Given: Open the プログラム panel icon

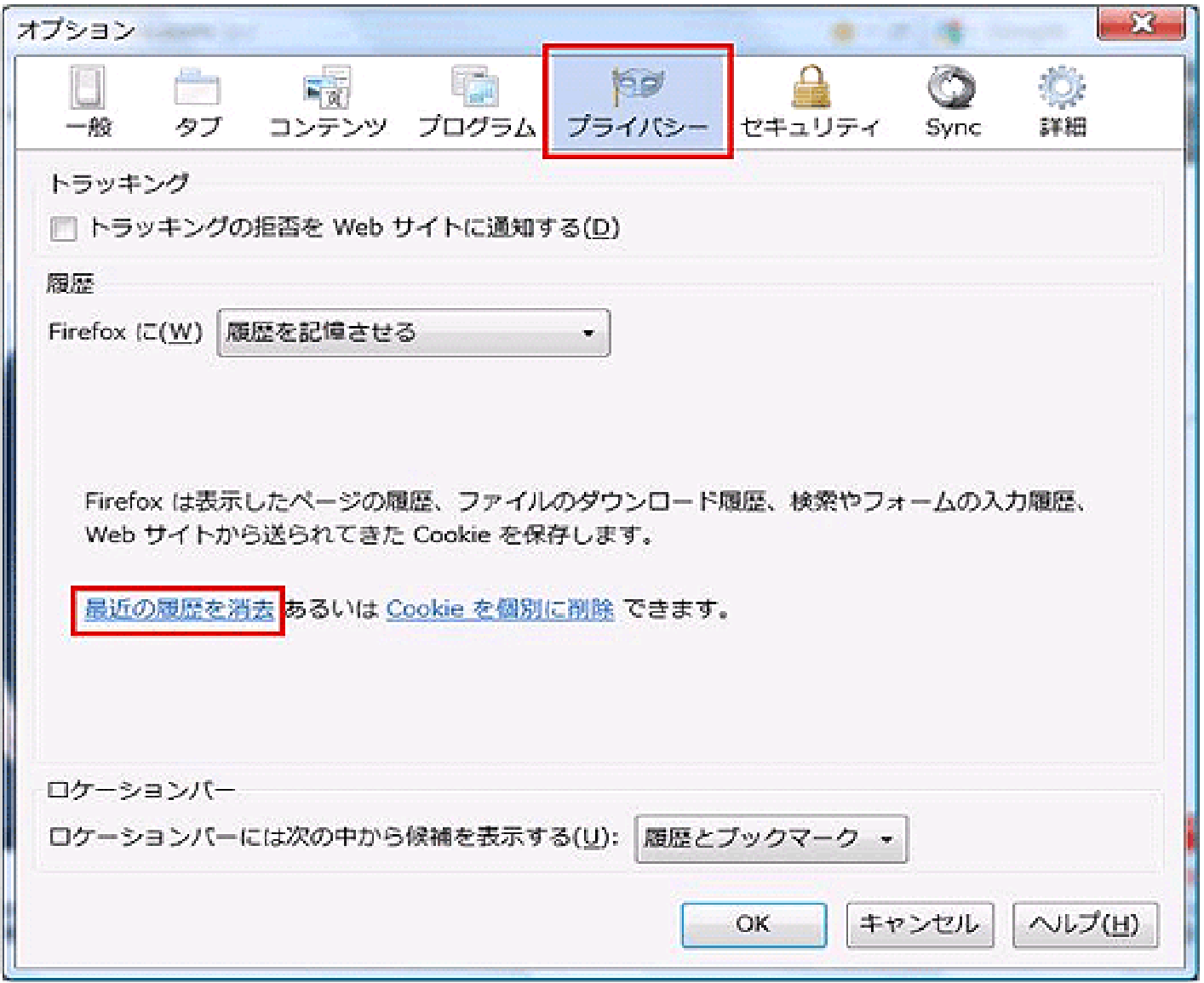Looking at the screenshot, I should coord(475,88).
